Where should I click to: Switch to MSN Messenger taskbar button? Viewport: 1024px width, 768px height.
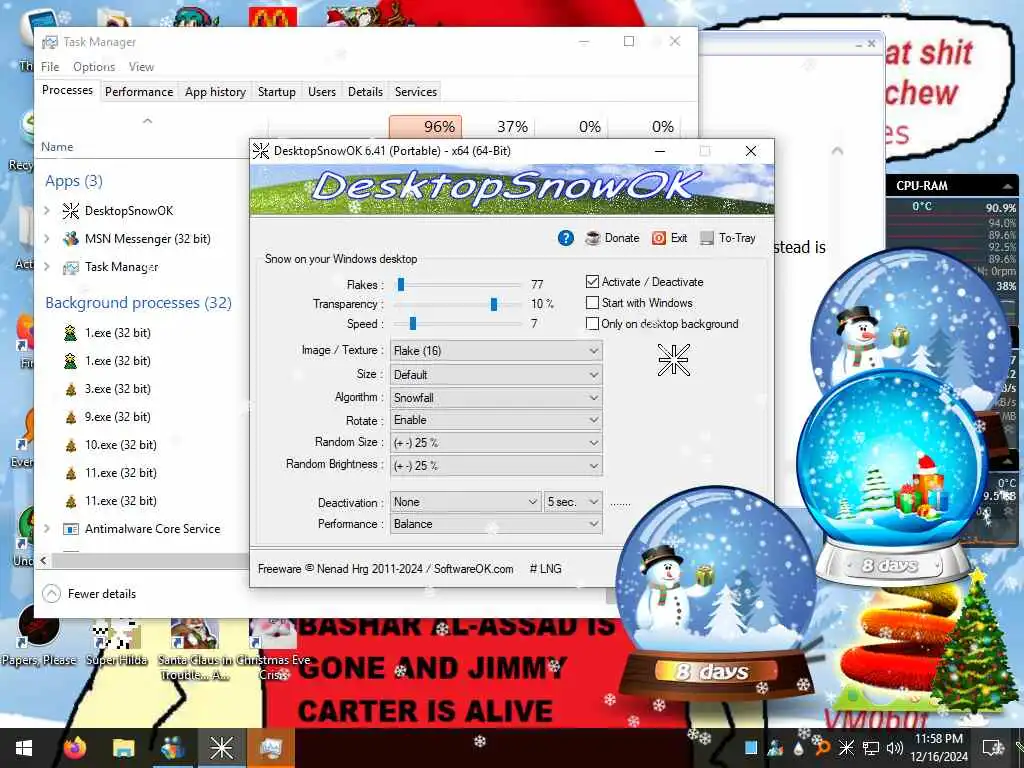[172, 748]
